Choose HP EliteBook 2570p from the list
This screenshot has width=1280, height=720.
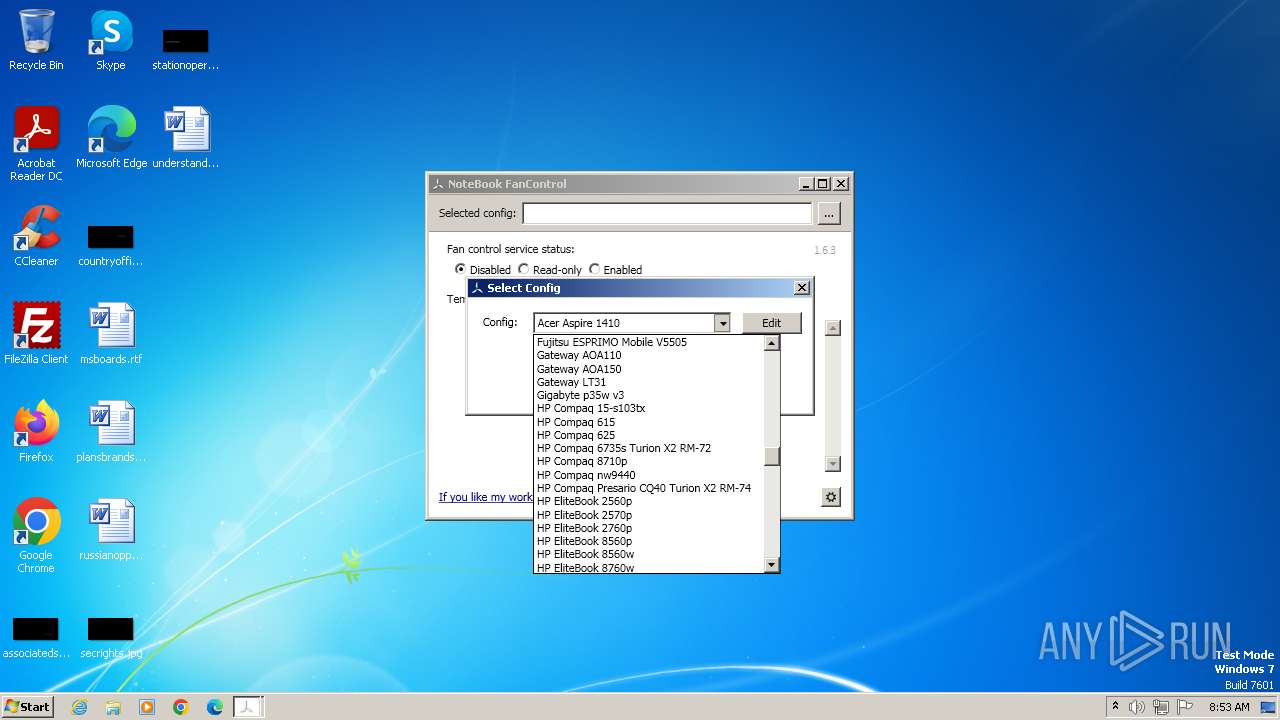(x=649, y=515)
